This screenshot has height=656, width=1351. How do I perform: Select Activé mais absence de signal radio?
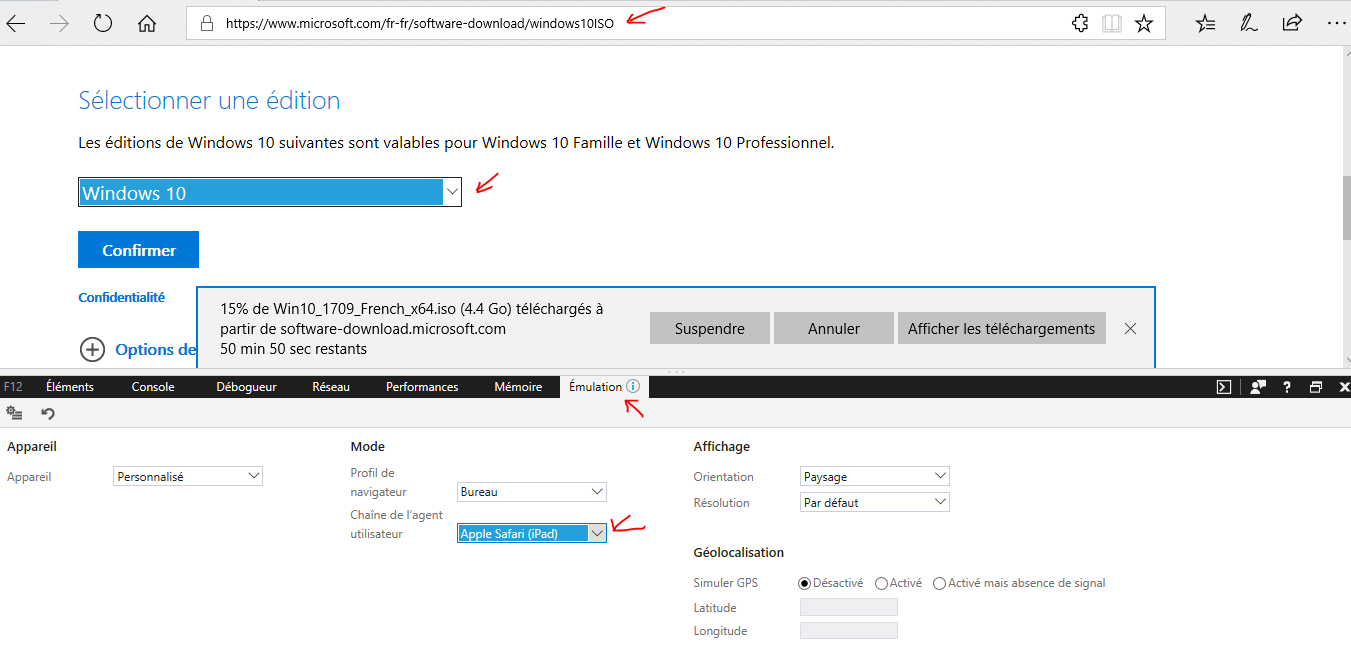pyautogui.click(x=939, y=583)
